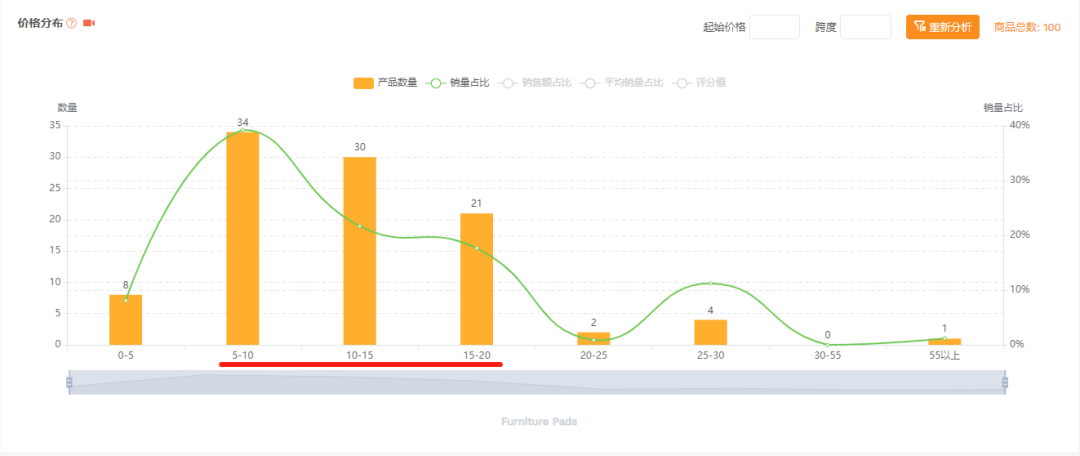Click the 20-25 bar with value 2

coord(594,339)
